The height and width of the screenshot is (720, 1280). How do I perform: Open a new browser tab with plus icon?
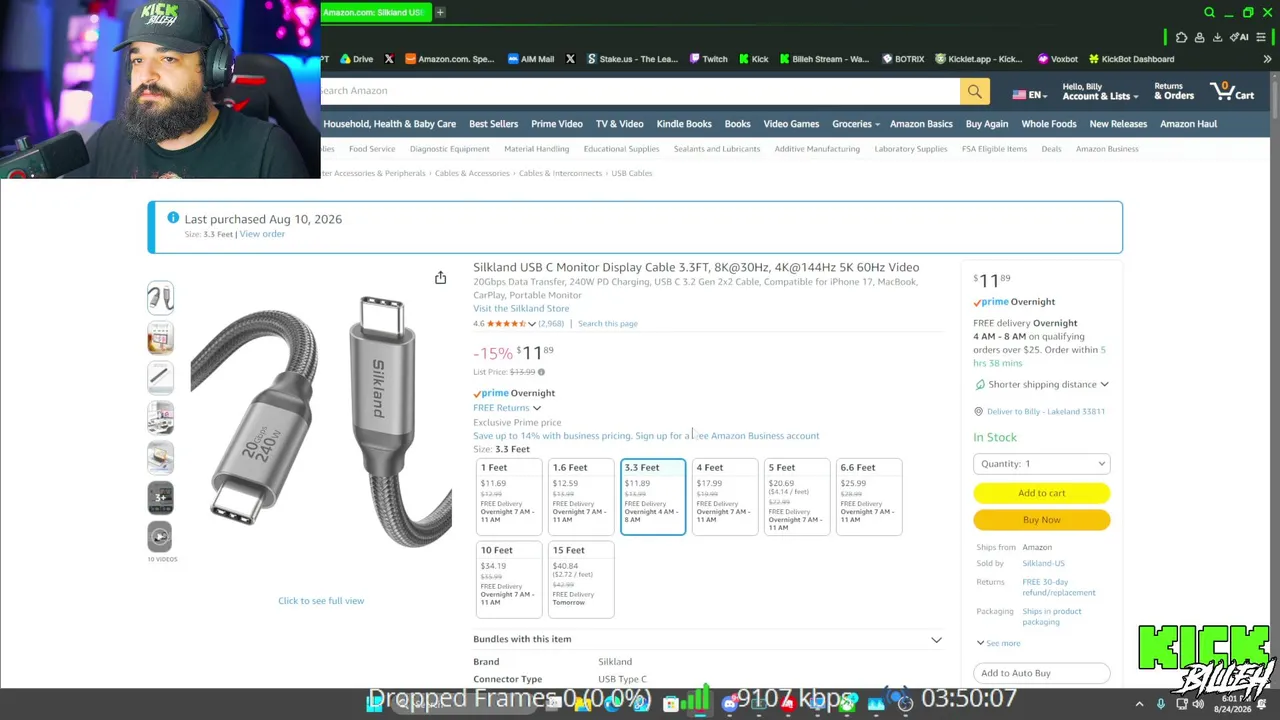point(440,12)
